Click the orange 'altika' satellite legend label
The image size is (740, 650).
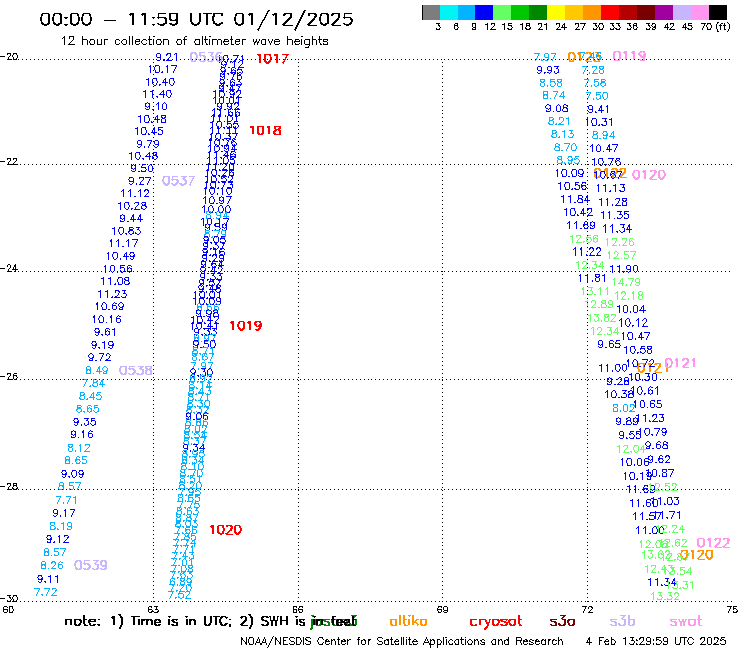[408, 621]
